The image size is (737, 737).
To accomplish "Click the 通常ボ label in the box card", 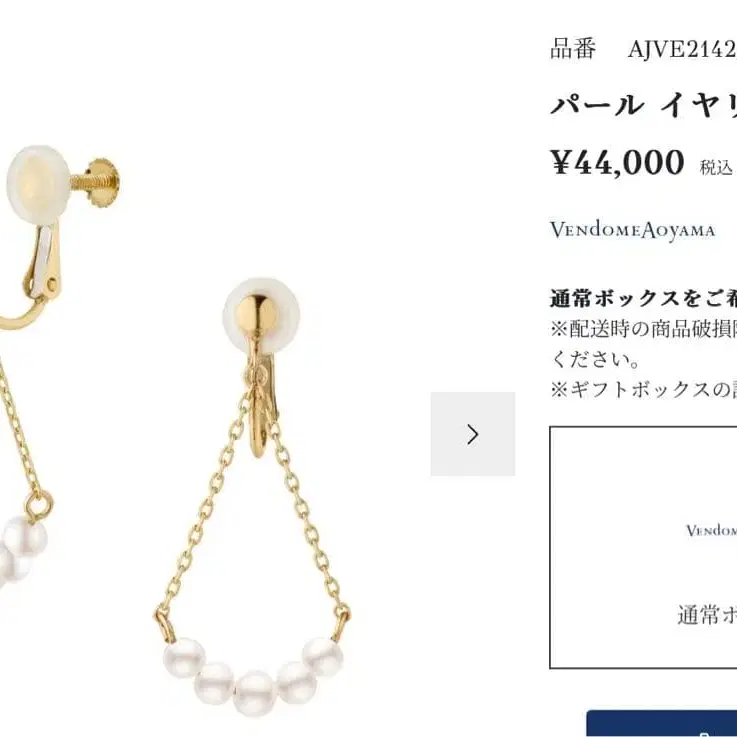I will tap(707, 615).
